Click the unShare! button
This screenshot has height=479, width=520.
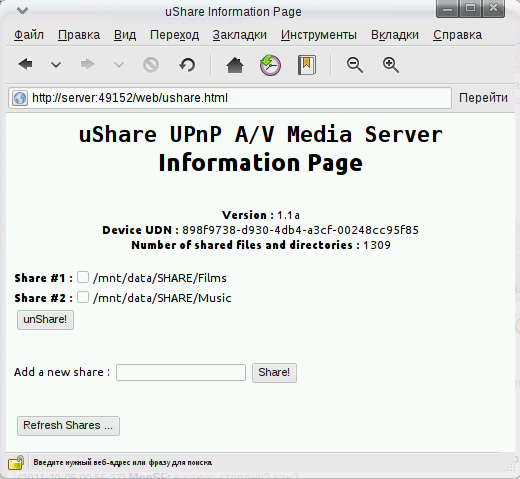click(45, 320)
